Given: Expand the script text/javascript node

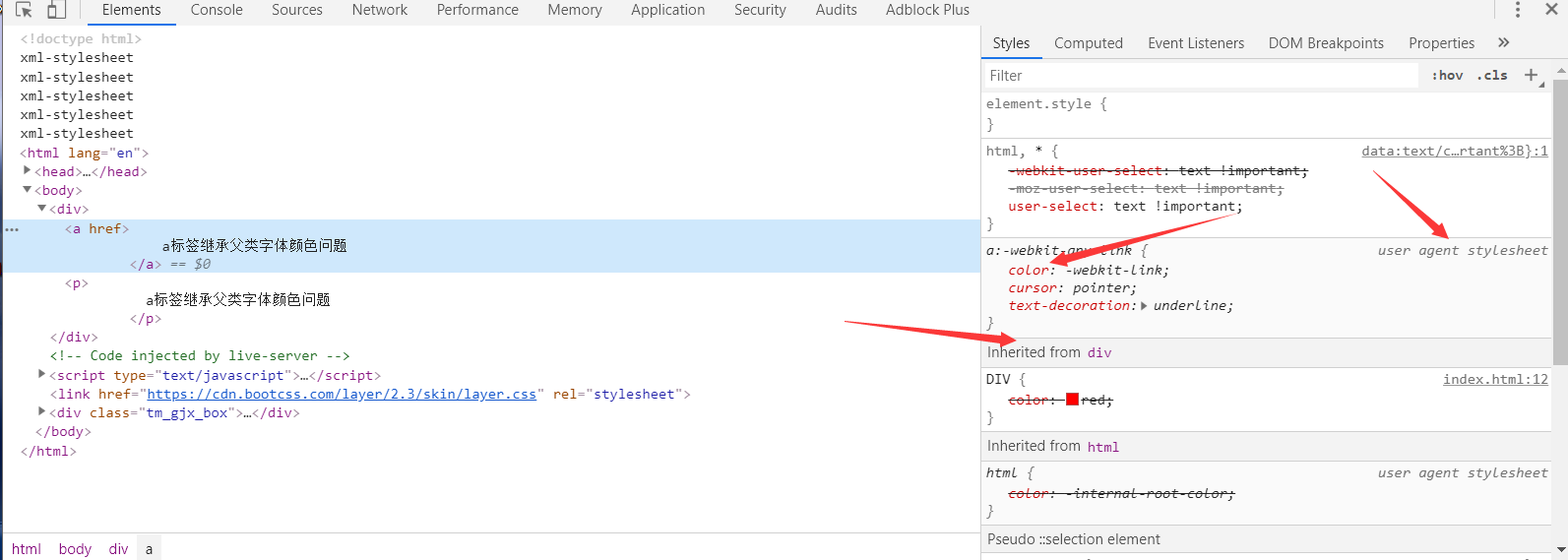Looking at the screenshot, I should [x=42, y=374].
